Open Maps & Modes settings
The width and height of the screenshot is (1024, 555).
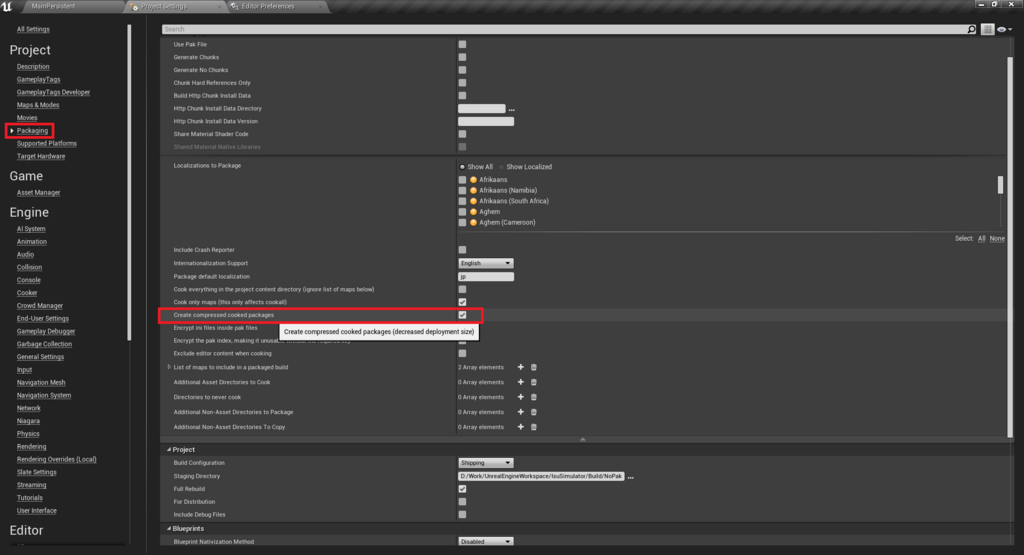coord(38,105)
